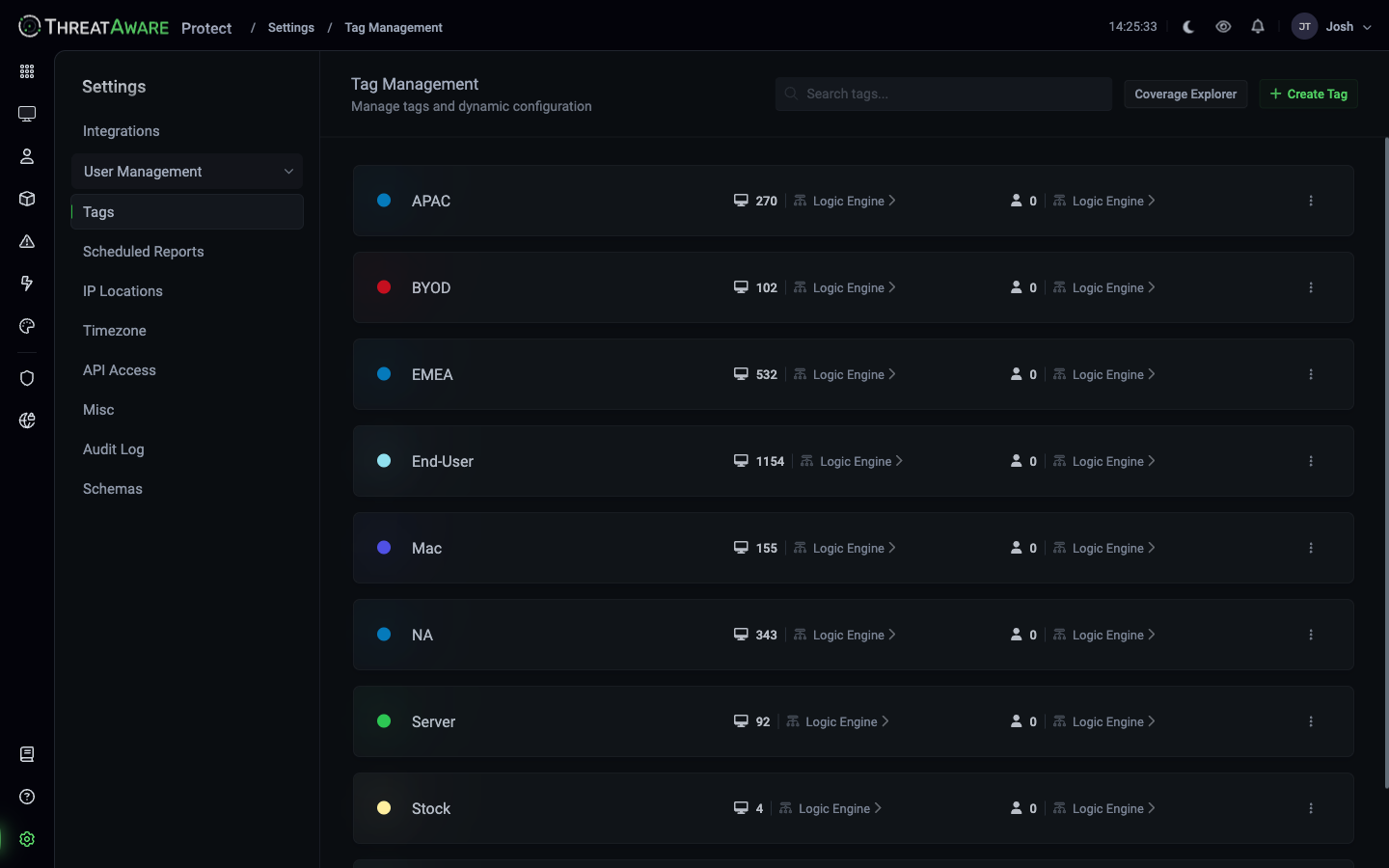Click Tag Management in the breadcrumb
The width and height of the screenshot is (1389, 868).
point(394,27)
